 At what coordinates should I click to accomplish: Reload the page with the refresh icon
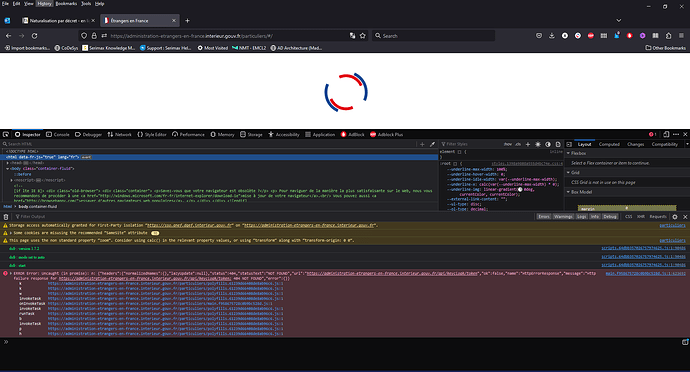[34, 36]
